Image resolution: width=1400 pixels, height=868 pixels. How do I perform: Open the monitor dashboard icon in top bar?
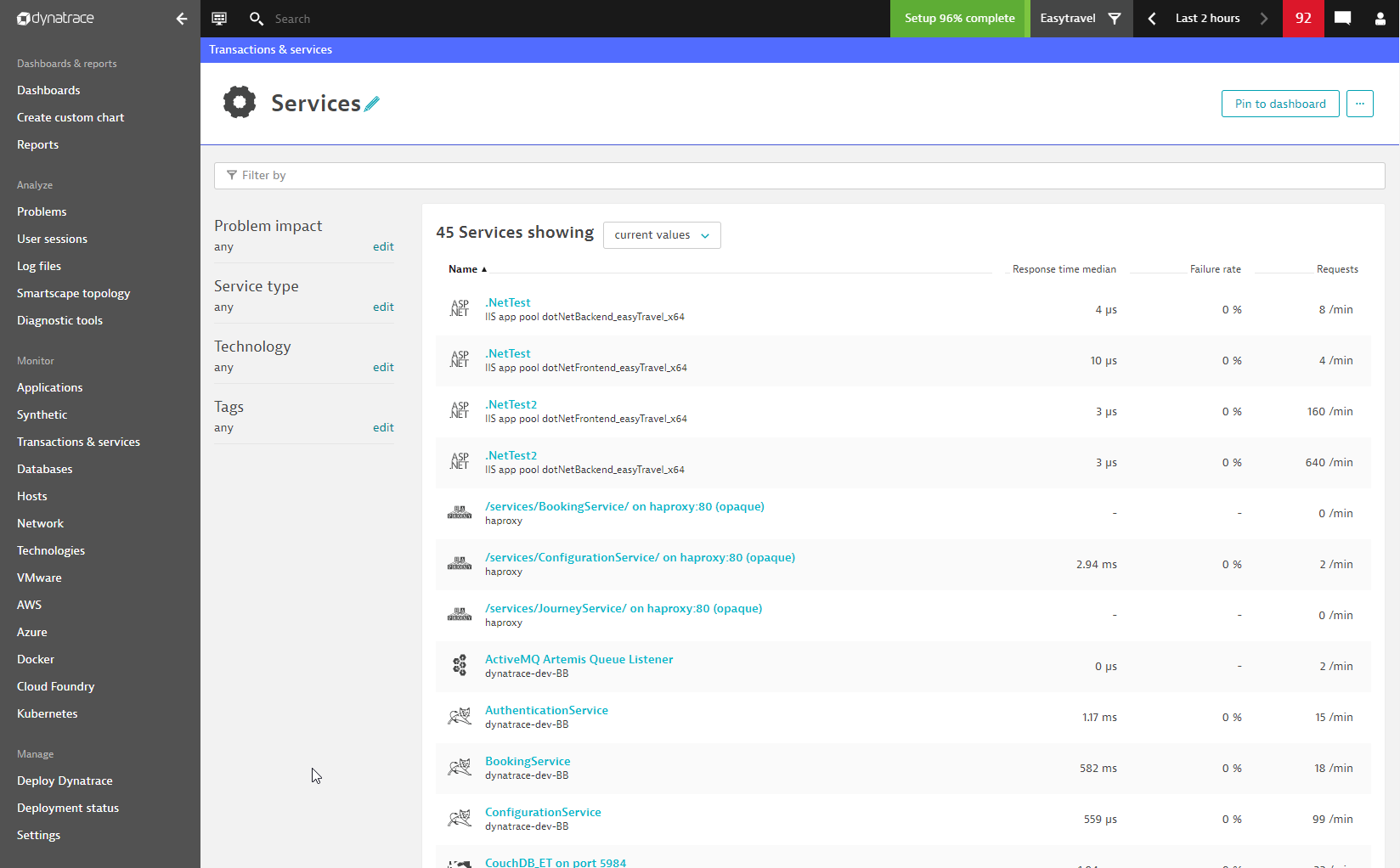219,18
